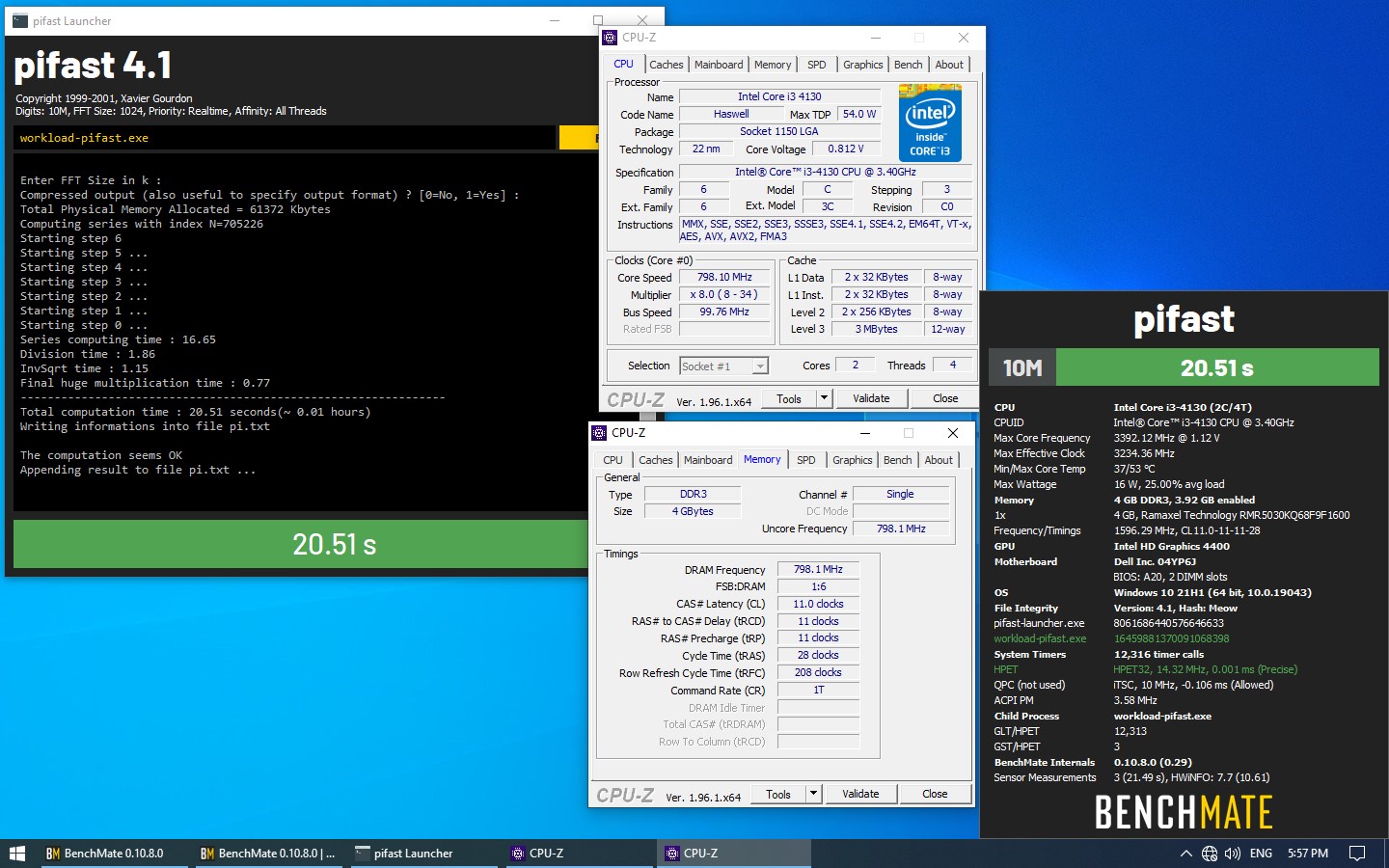Click CAS# Latency value 11.0 clocks

tap(818, 604)
